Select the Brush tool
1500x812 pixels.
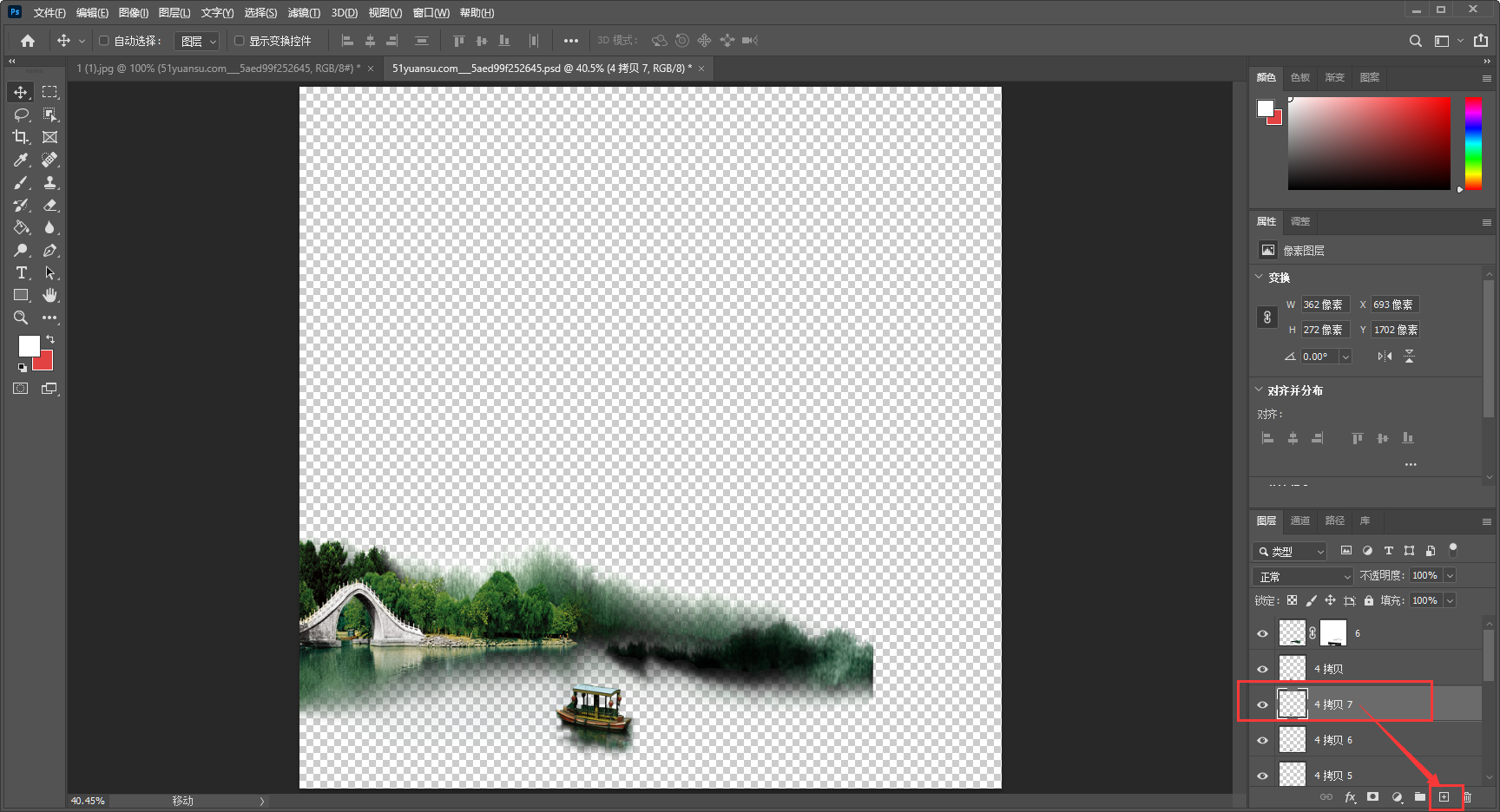click(21, 182)
